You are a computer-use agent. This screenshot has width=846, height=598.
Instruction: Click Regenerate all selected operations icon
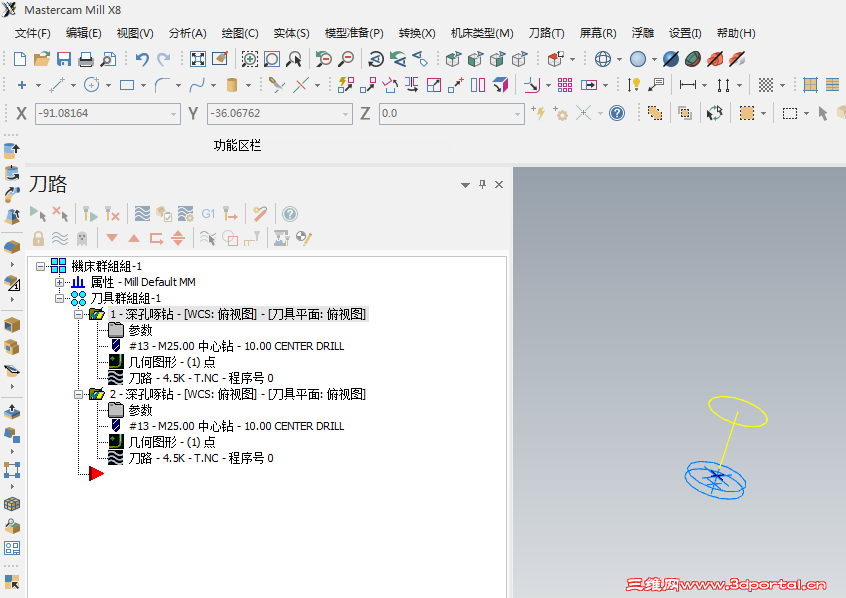pyautogui.click(x=90, y=214)
